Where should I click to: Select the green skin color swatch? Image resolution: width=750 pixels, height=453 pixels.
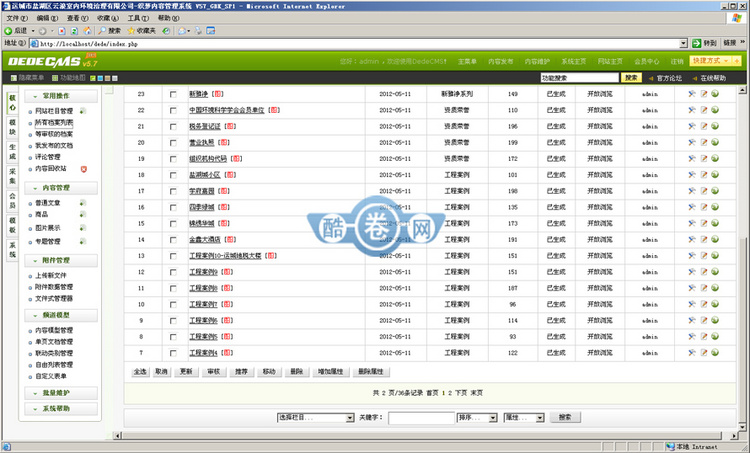point(93,78)
